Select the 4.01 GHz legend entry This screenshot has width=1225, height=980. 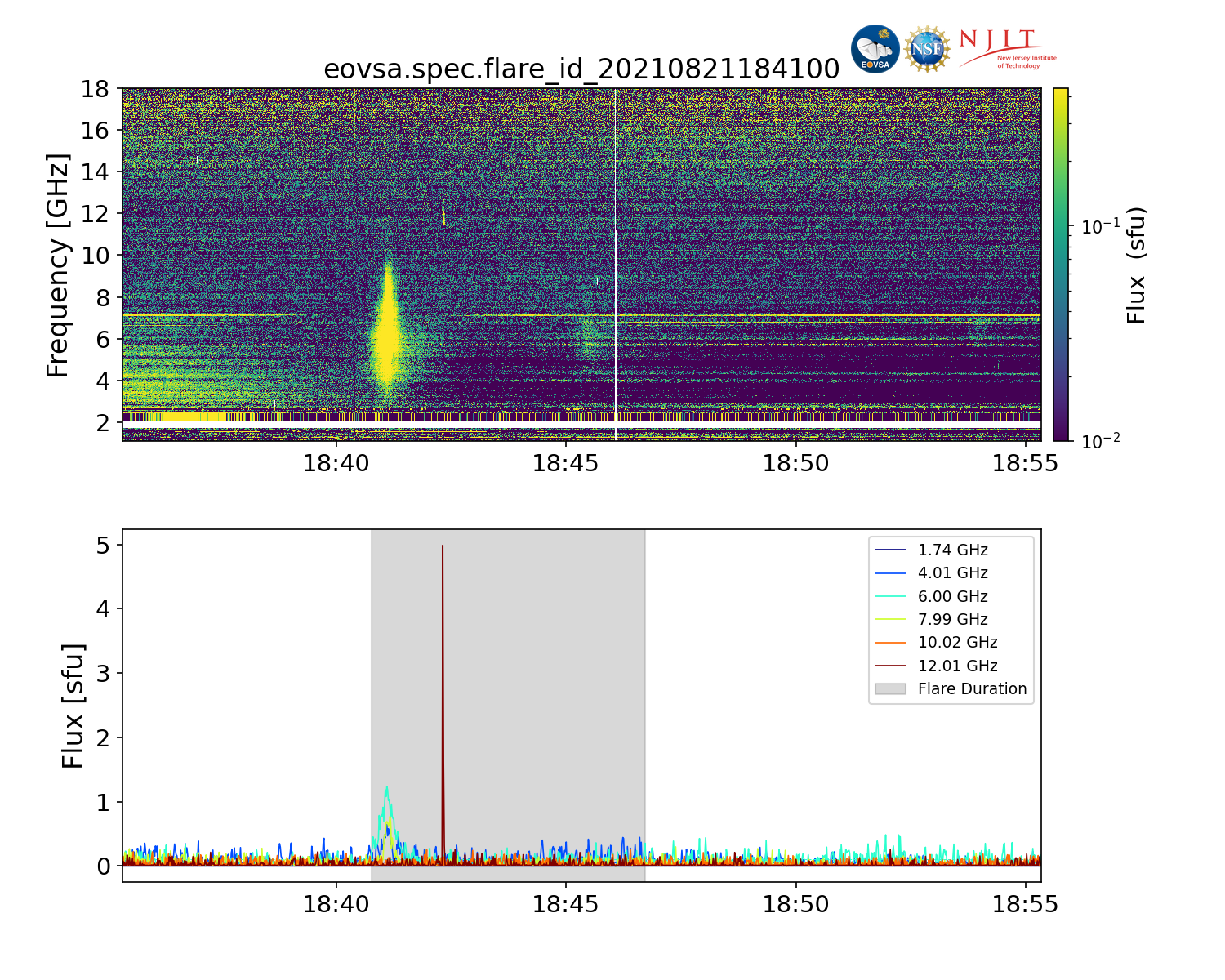click(x=951, y=573)
